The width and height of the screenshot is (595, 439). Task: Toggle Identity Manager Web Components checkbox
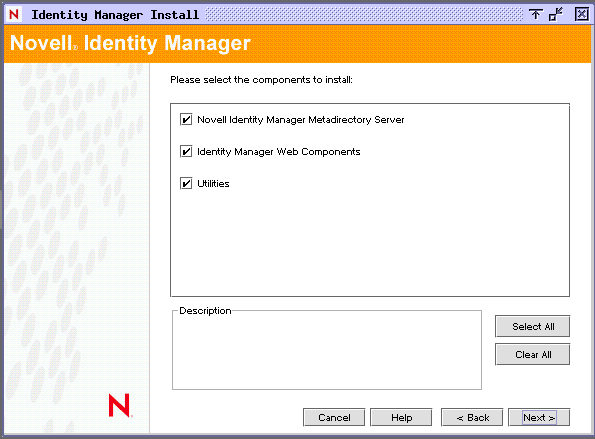(x=186, y=151)
